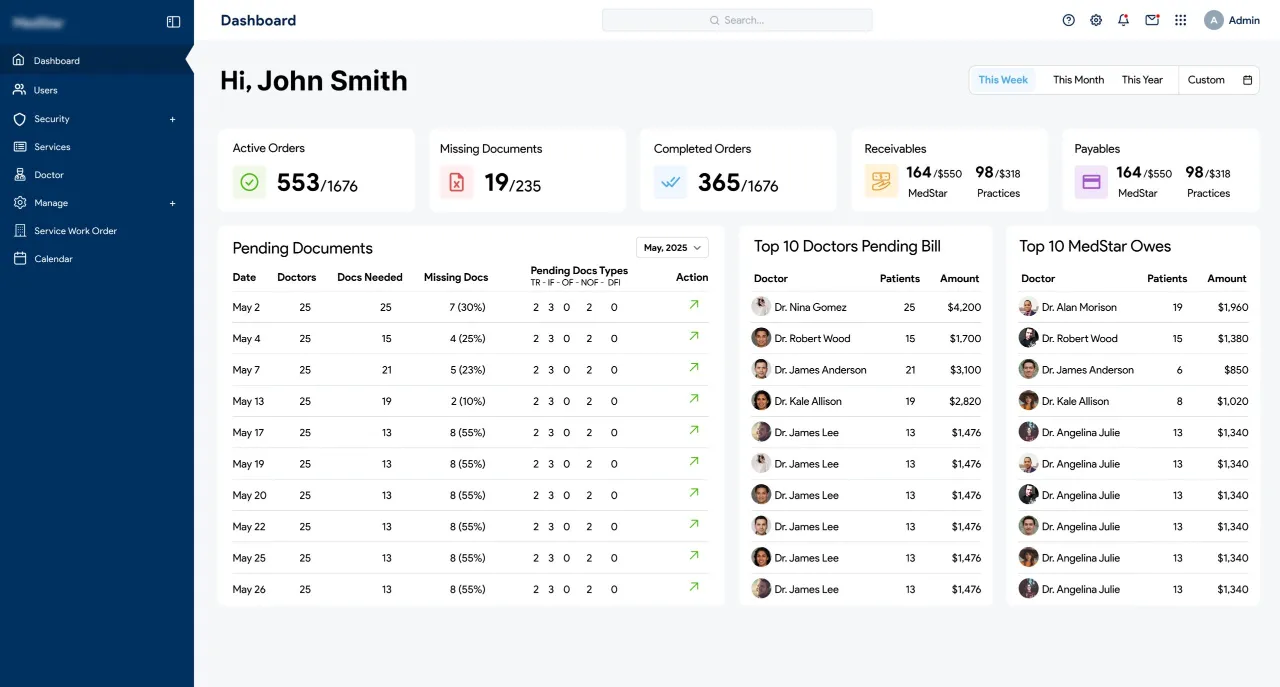Click Dr. Alan Morison avatar

pos(1028,307)
